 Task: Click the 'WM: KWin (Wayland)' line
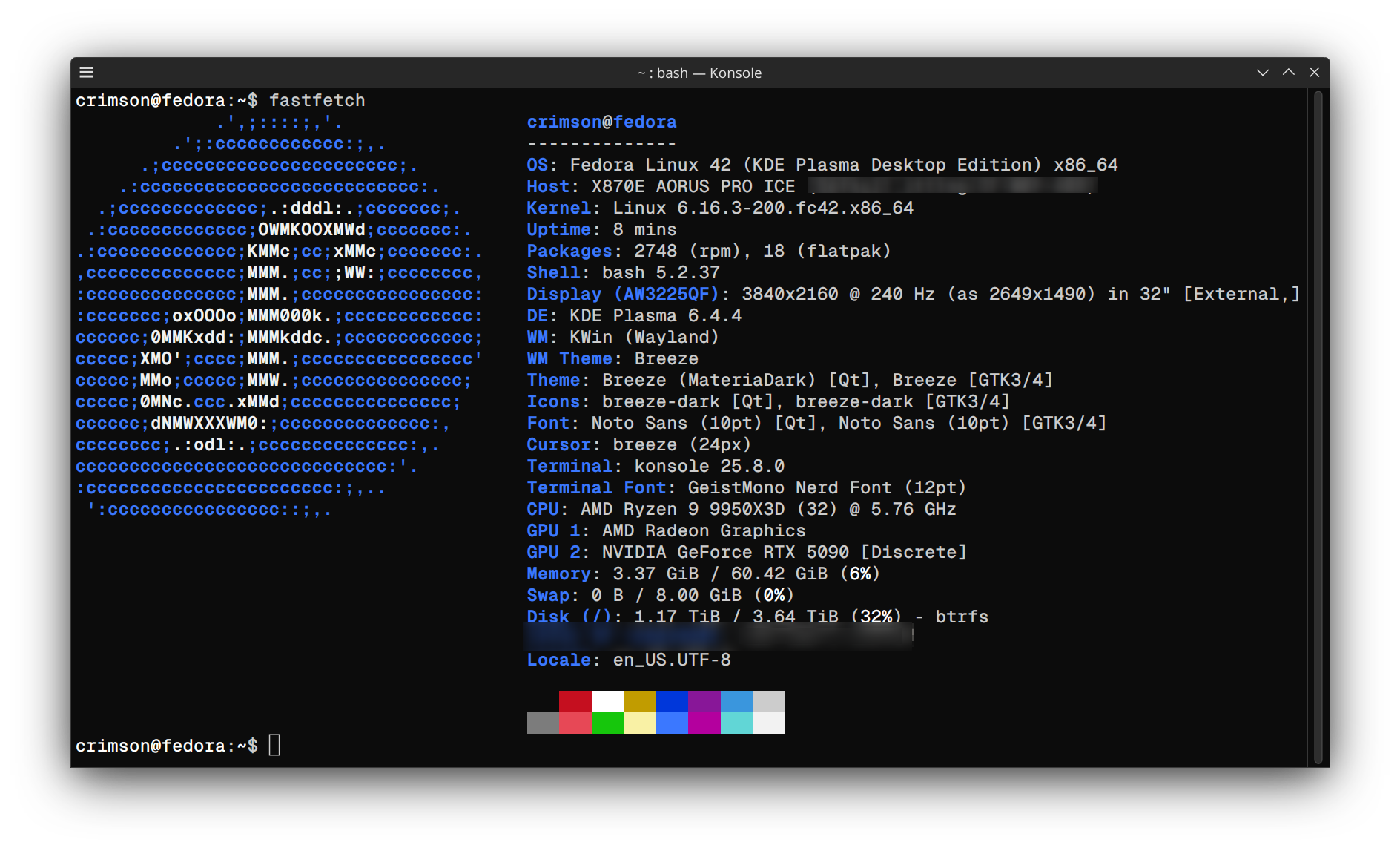(x=623, y=337)
